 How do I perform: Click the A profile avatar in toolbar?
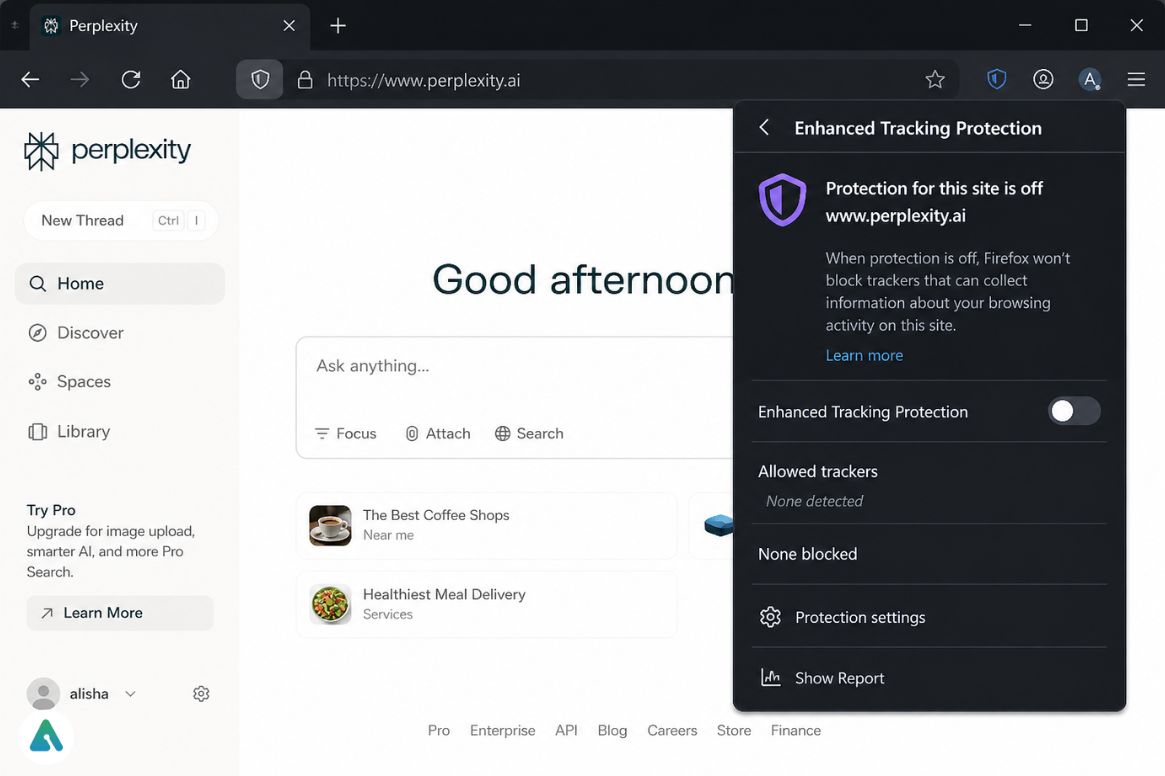1090,79
